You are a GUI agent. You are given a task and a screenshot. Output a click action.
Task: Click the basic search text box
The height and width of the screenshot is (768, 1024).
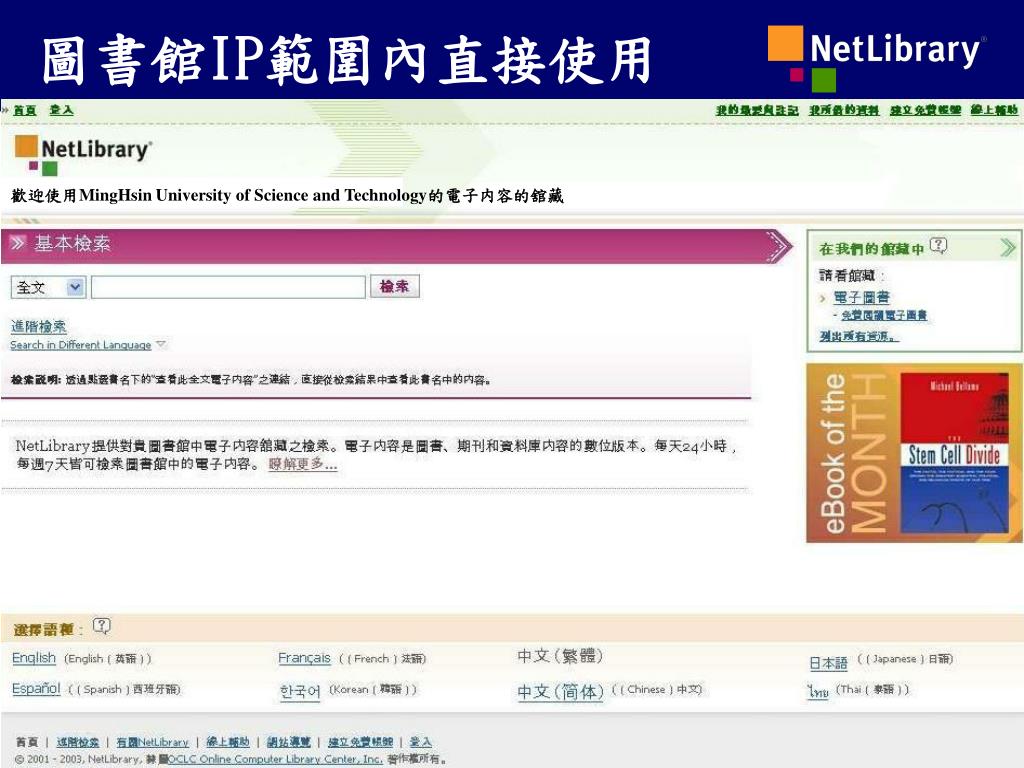228,287
